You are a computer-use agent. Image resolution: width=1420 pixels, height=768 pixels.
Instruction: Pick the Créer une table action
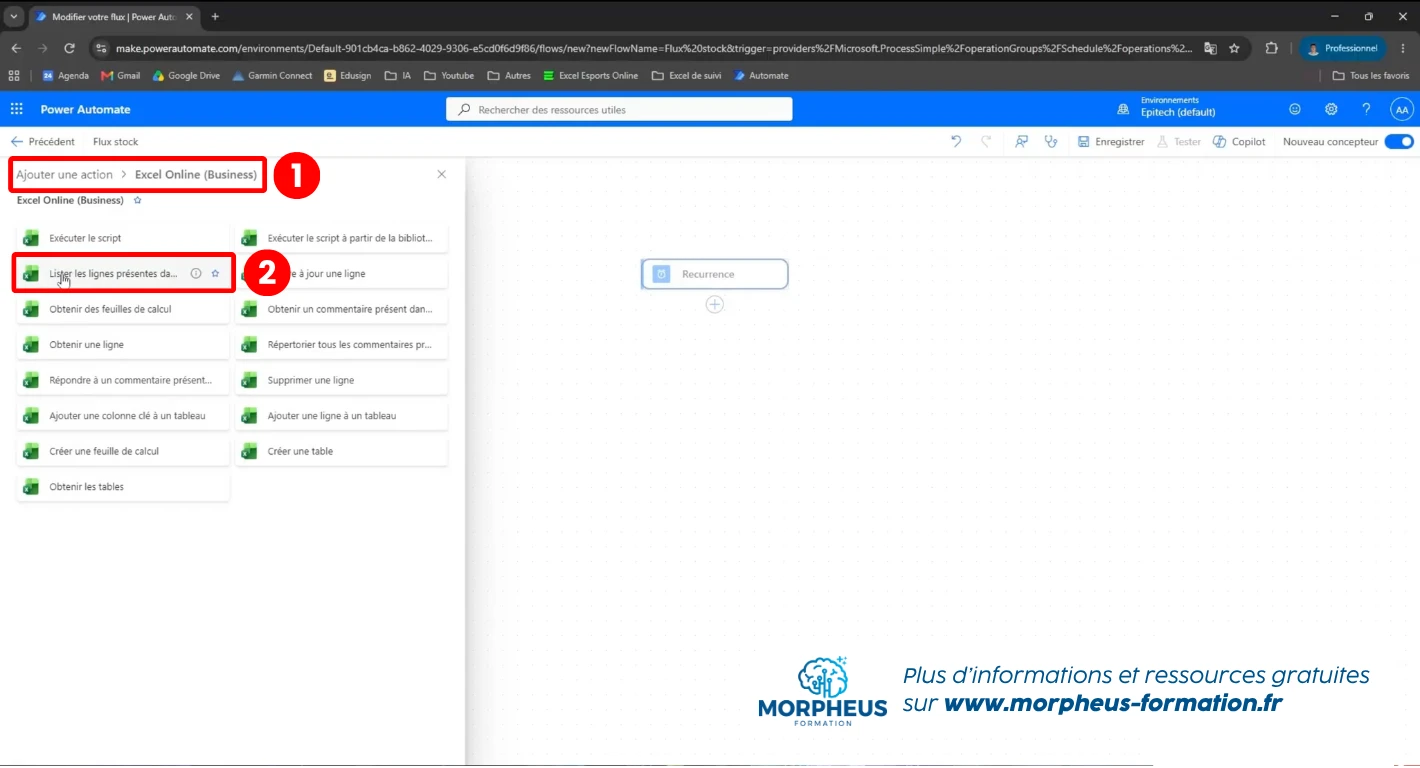click(x=342, y=451)
